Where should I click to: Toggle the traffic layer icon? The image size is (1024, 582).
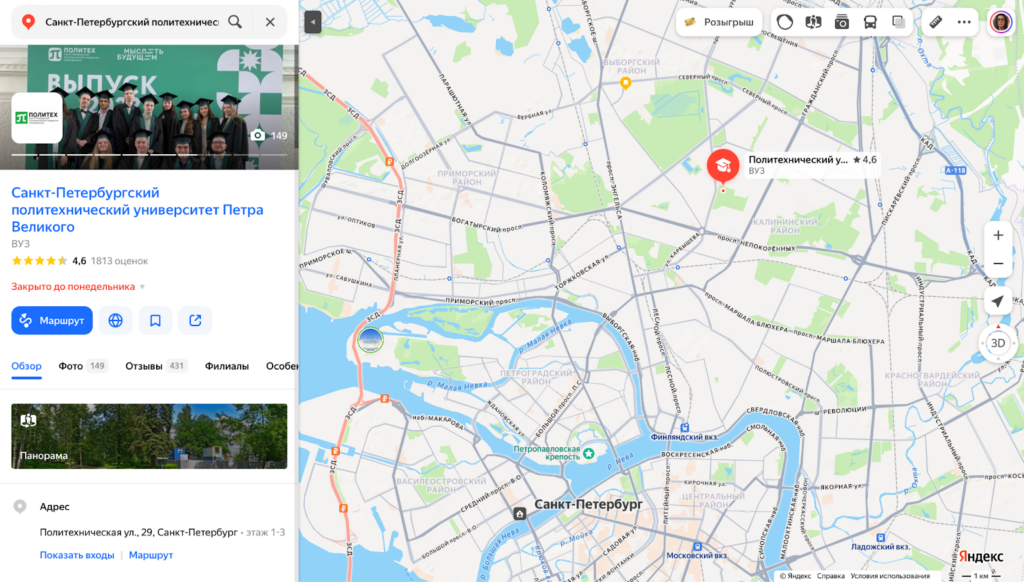point(785,22)
